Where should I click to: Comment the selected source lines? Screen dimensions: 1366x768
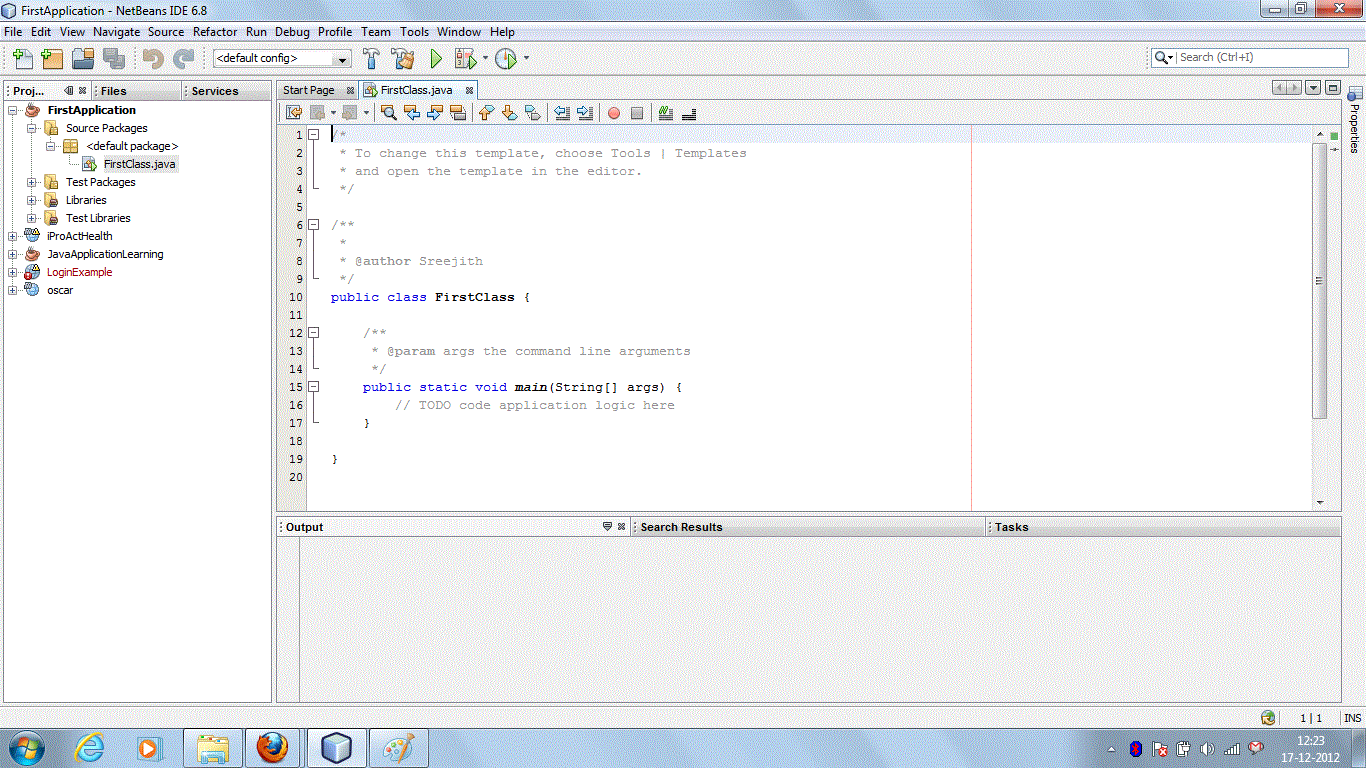665,112
